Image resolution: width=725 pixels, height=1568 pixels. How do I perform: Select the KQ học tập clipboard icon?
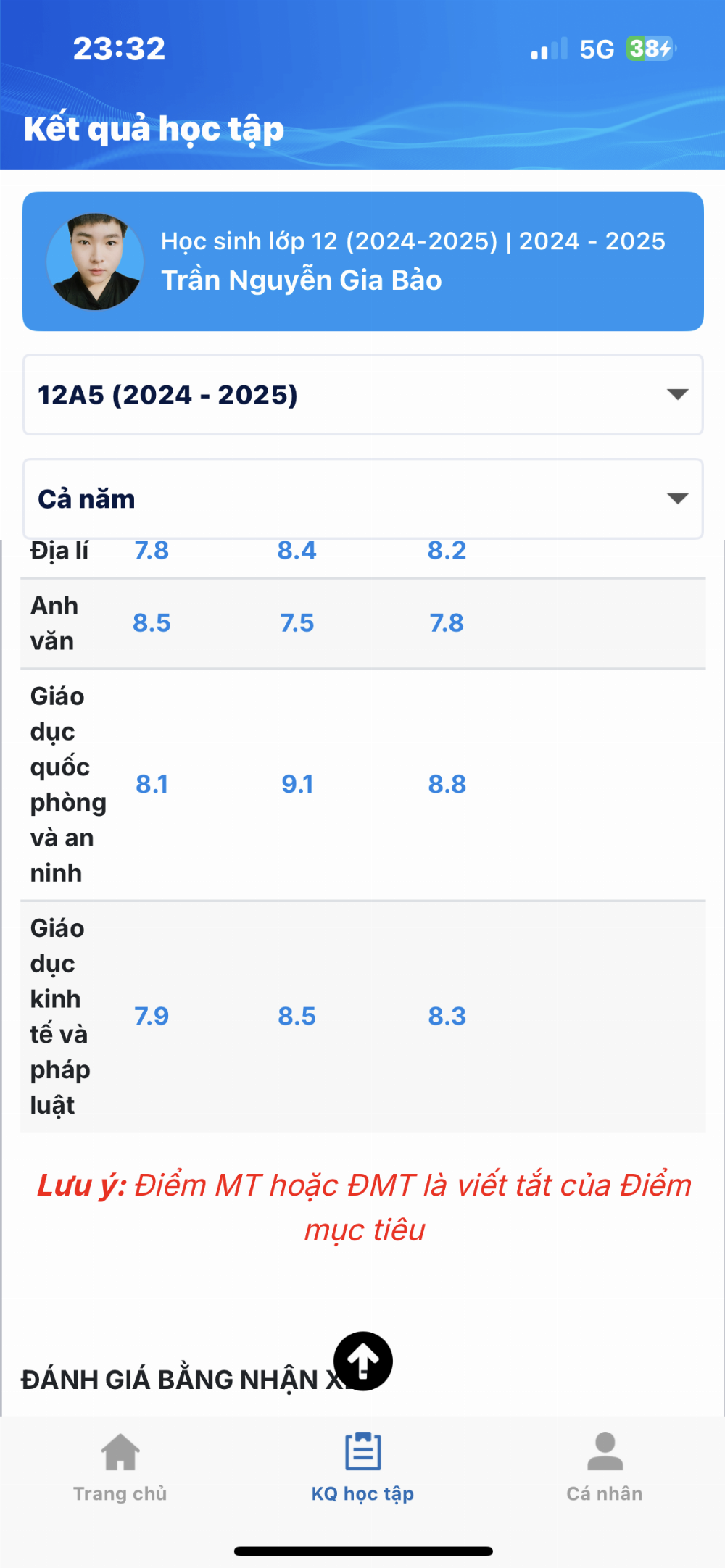pyautogui.click(x=362, y=1451)
